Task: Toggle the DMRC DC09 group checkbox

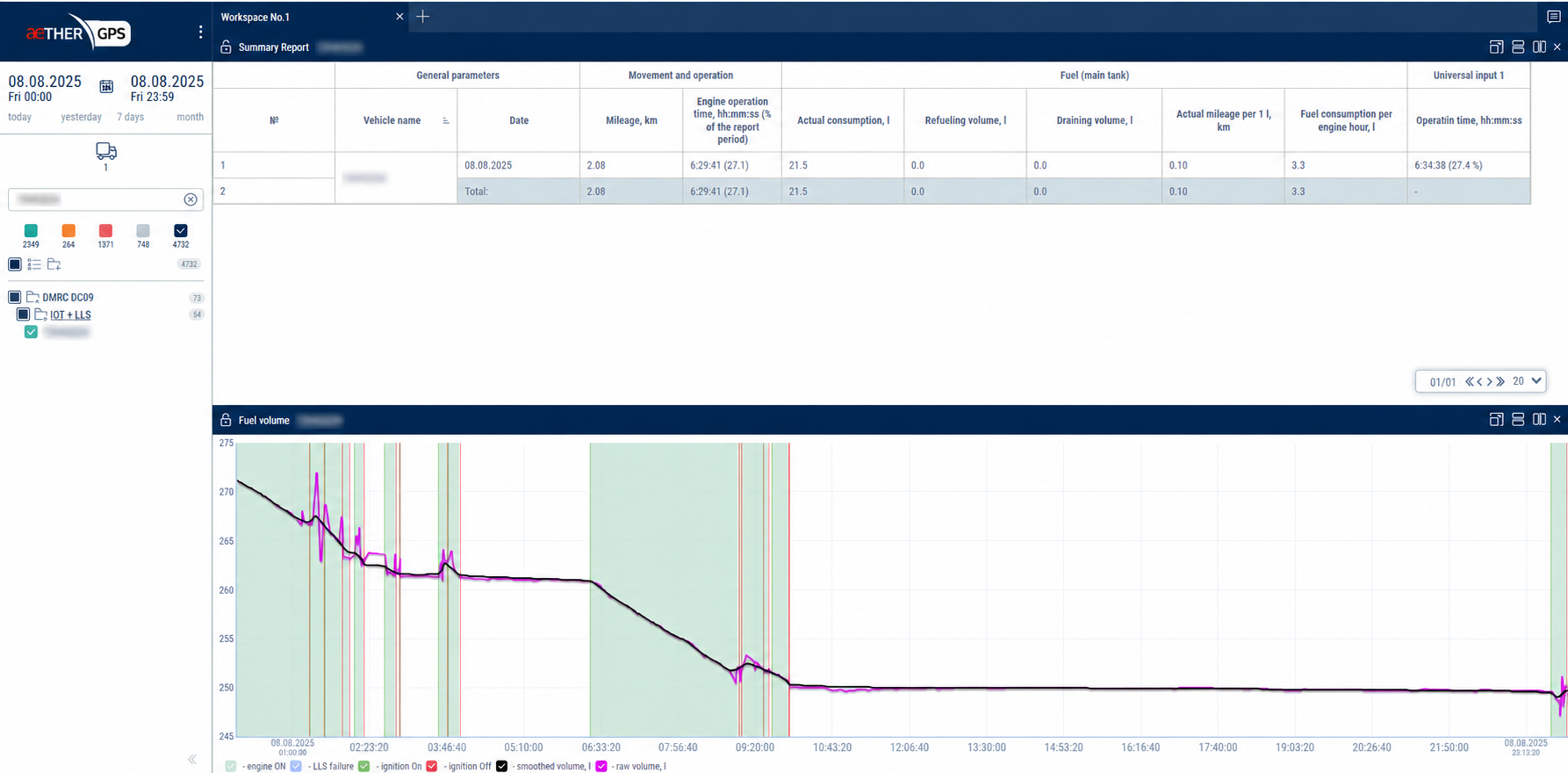Action: (x=15, y=297)
